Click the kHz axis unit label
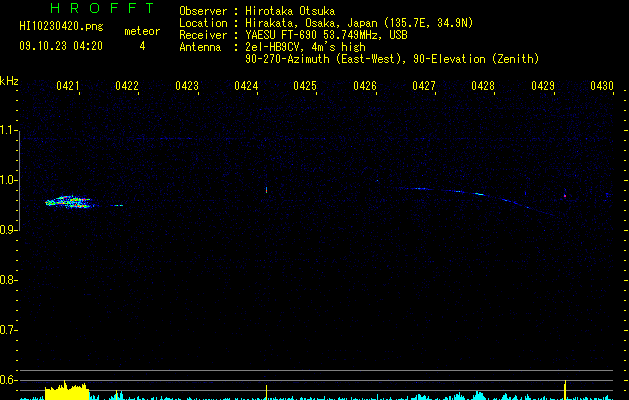629x400 pixels. point(9,81)
